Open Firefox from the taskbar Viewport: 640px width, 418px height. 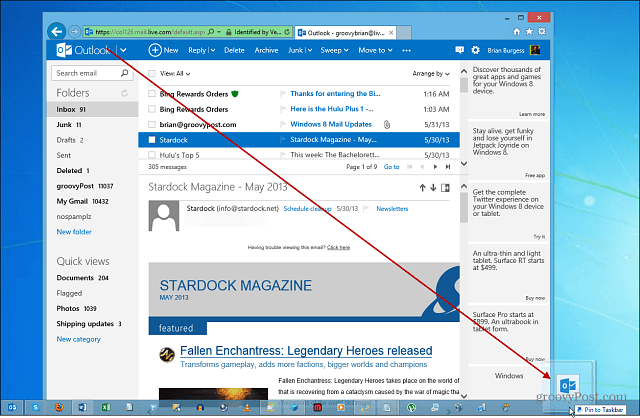click(x=59, y=407)
